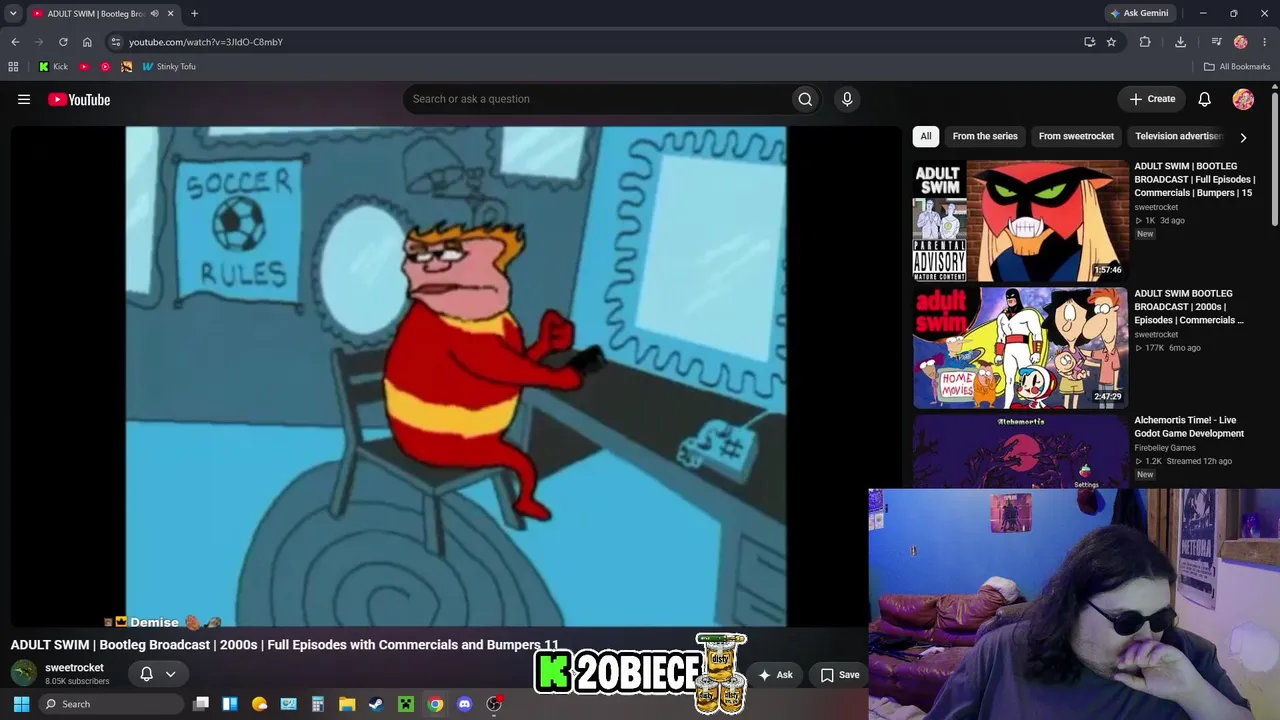
Task: Click the Ask Gemini button
Action: (1138, 14)
